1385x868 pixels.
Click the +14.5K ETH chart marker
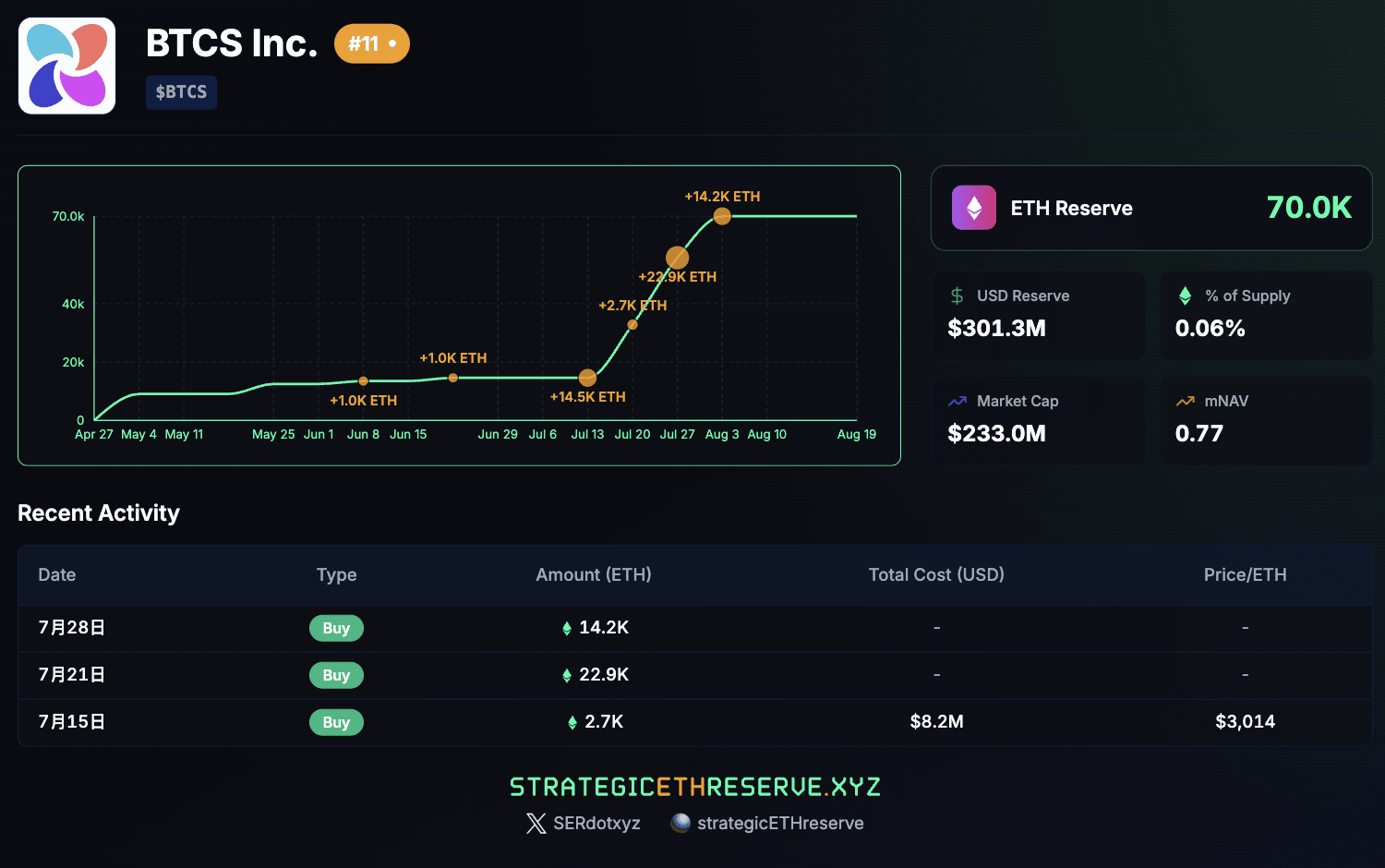(x=587, y=378)
